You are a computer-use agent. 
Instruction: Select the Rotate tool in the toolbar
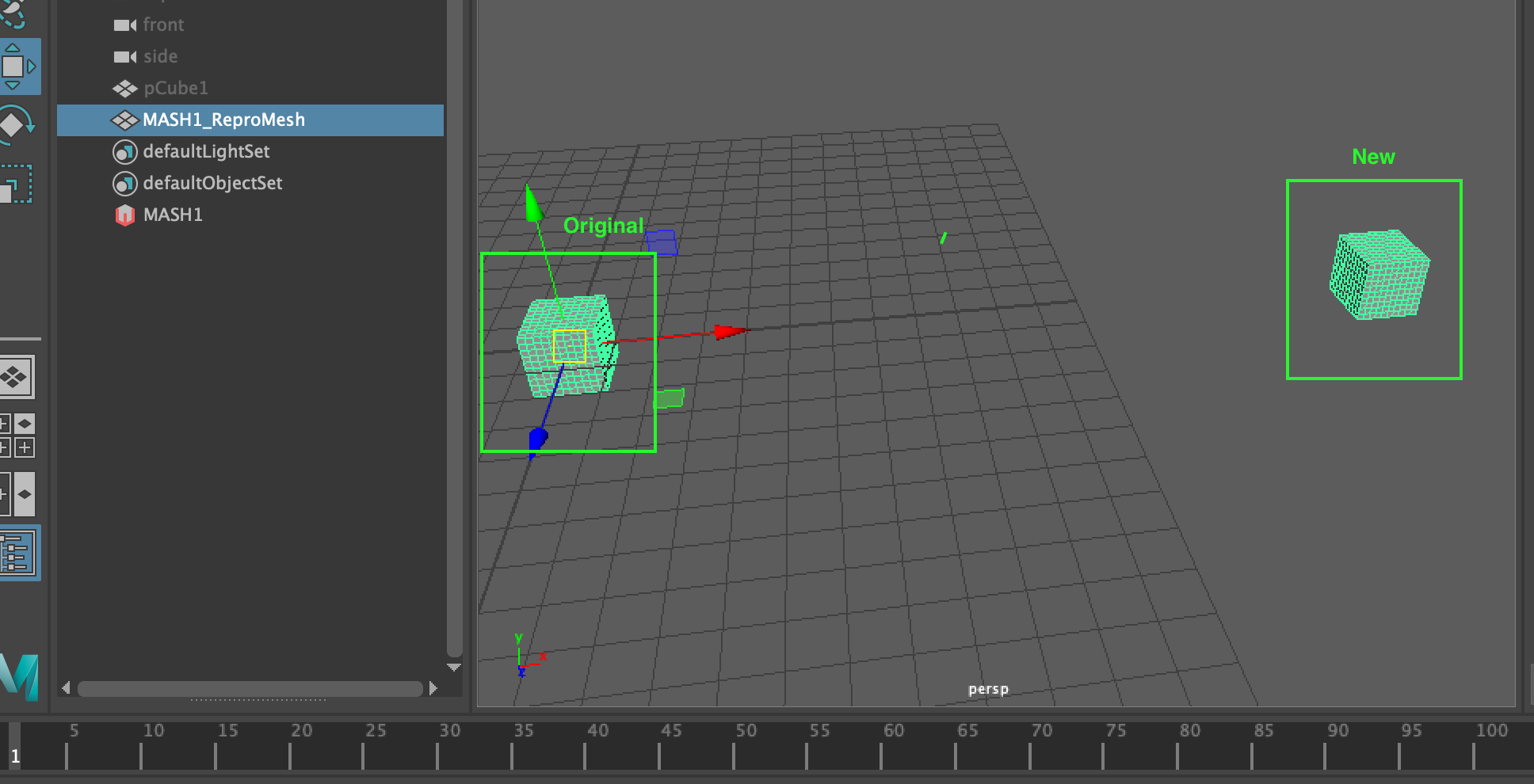click(x=16, y=123)
